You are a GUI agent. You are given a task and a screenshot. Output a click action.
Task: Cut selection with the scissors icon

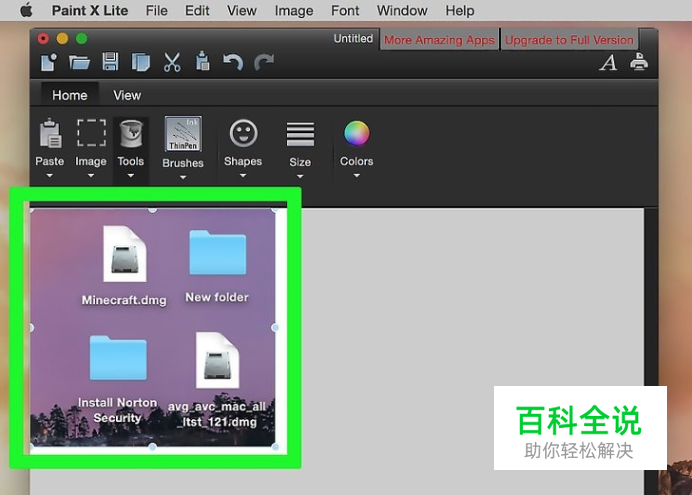click(172, 62)
